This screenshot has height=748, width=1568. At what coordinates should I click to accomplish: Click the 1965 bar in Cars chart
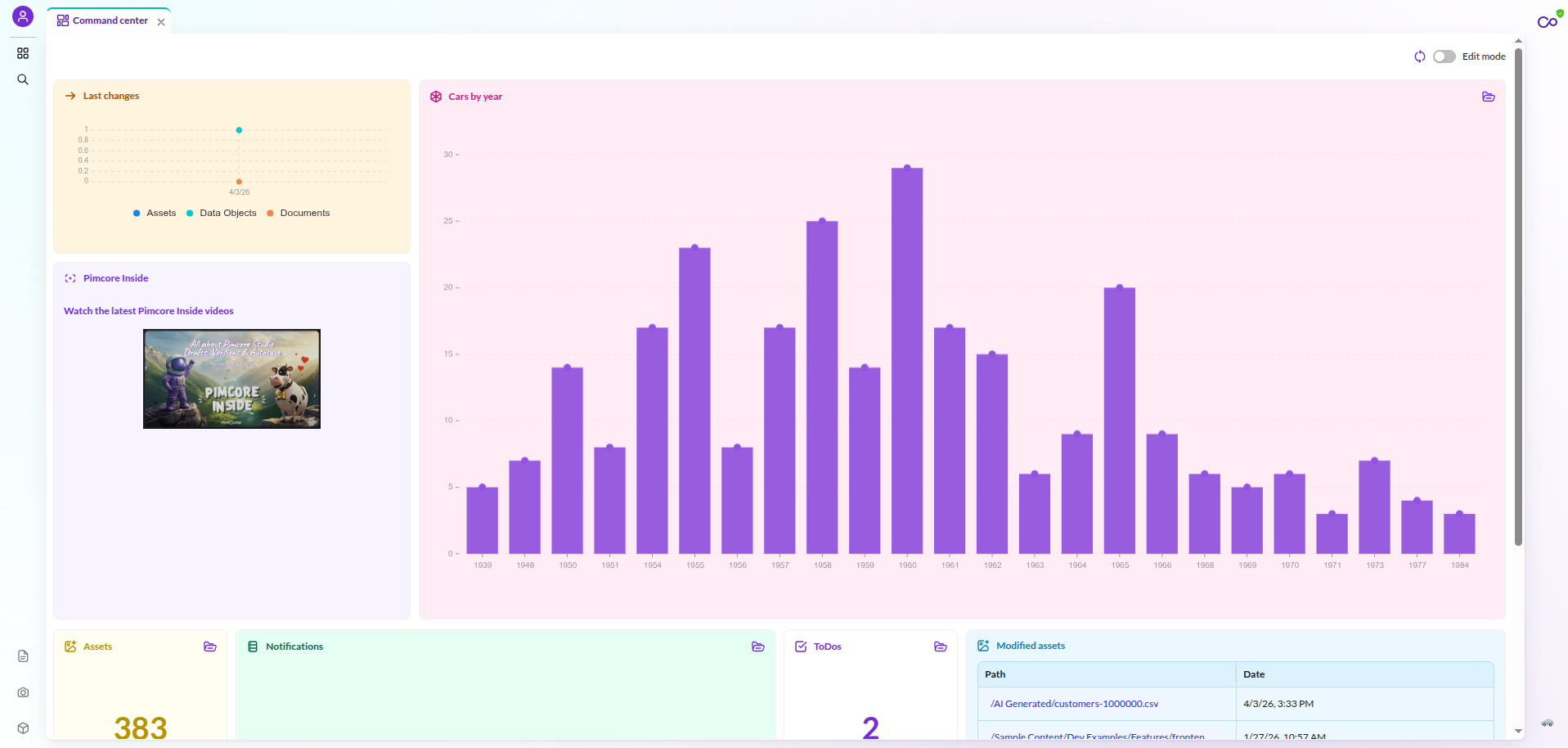(1120, 421)
